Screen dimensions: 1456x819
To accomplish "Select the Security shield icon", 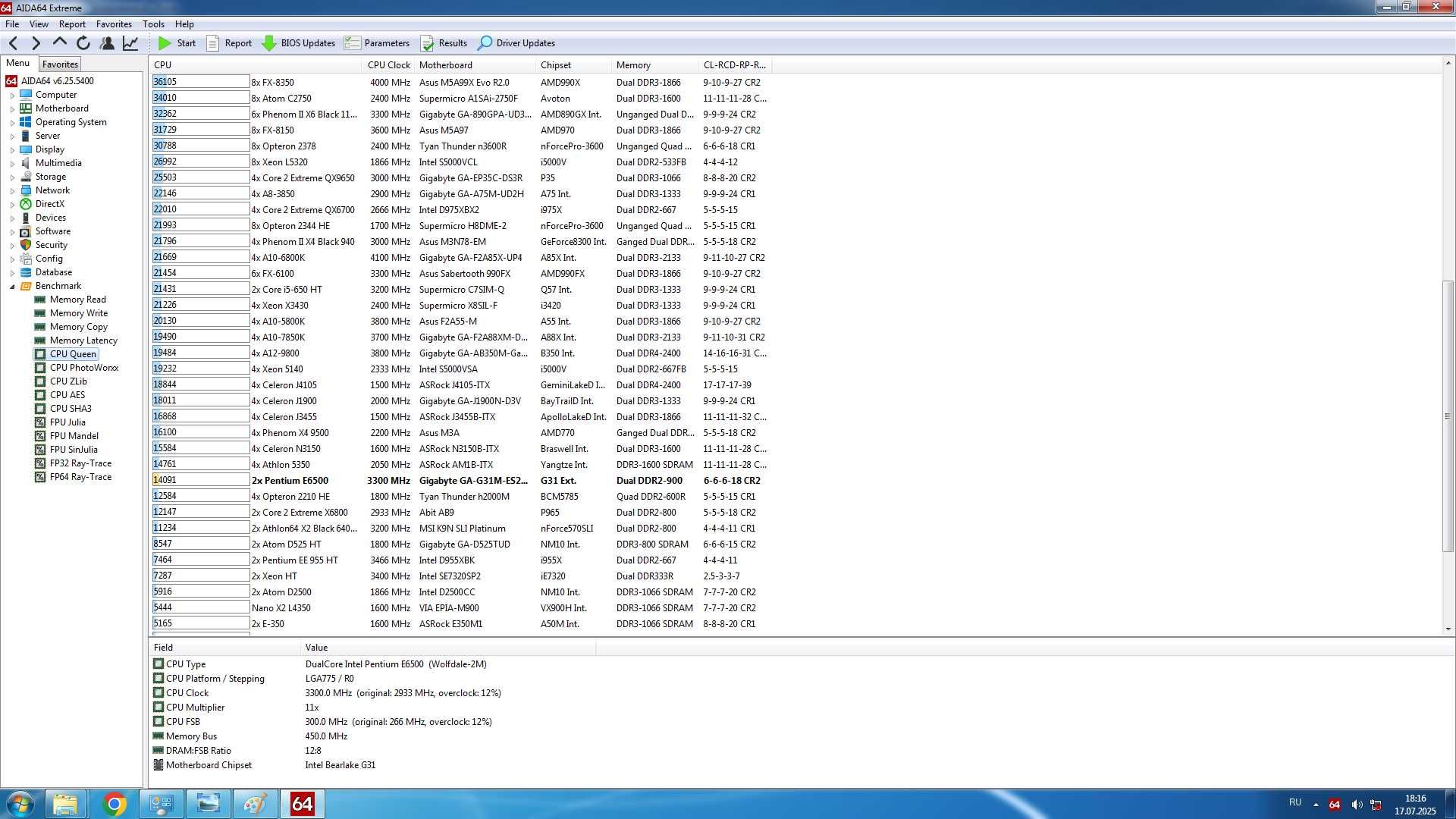I will point(26,245).
